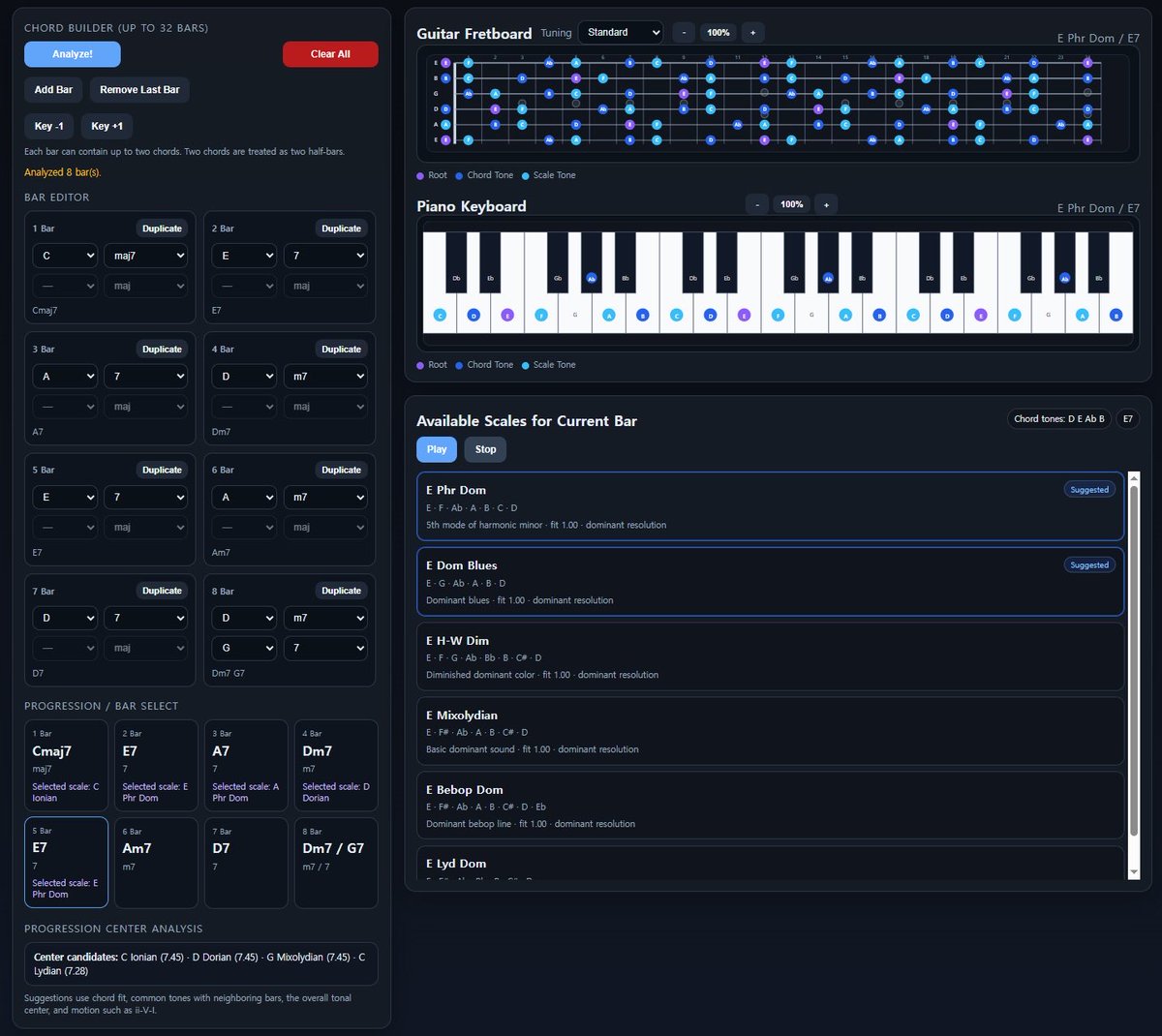This screenshot has height=1036, width=1162.
Task: Reset fretboard zoom via 100% button
Action: coord(719,33)
